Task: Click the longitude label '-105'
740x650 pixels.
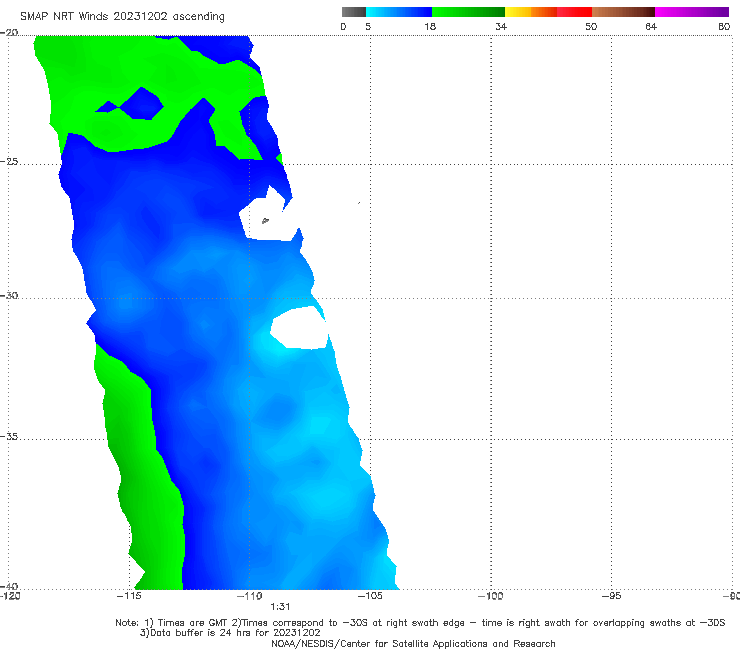Action: tap(370, 596)
